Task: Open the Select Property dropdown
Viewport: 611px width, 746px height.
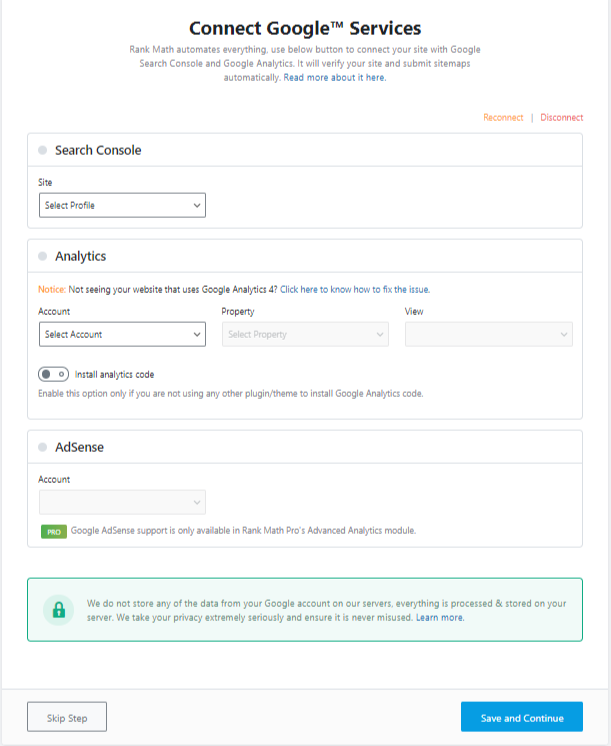Action: 305,334
